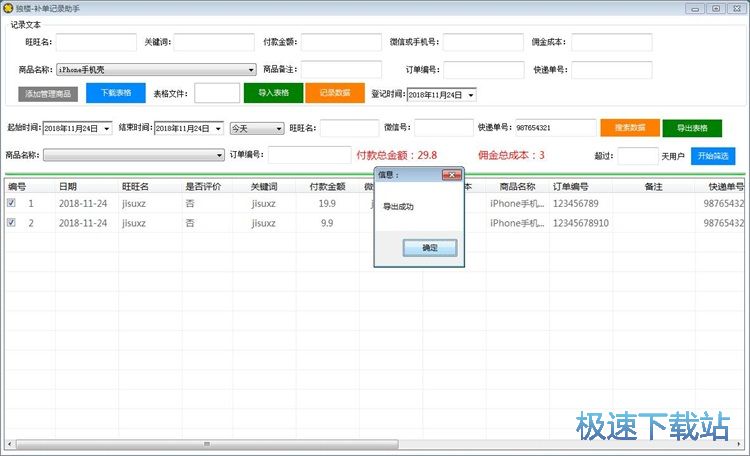The height and width of the screenshot is (456, 750).
Task: Close the 信息 dialog with X button
Action: click(x=452, y=175)
